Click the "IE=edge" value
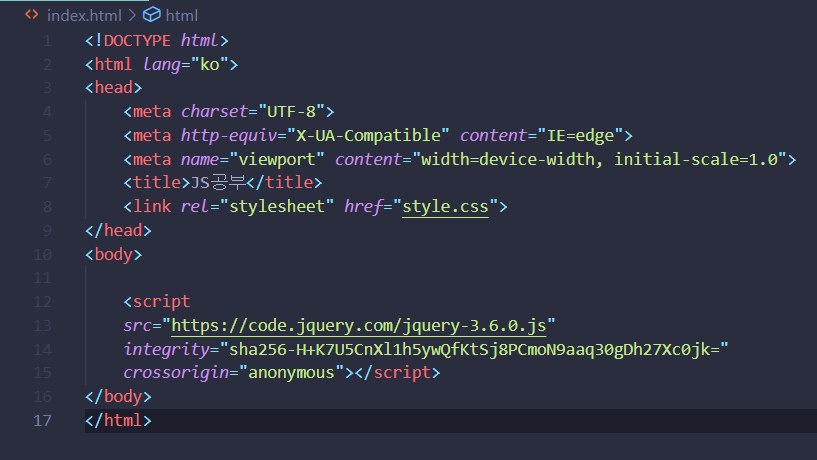The width and height of the screenshot is (817, 460). [x=580, y=135]
